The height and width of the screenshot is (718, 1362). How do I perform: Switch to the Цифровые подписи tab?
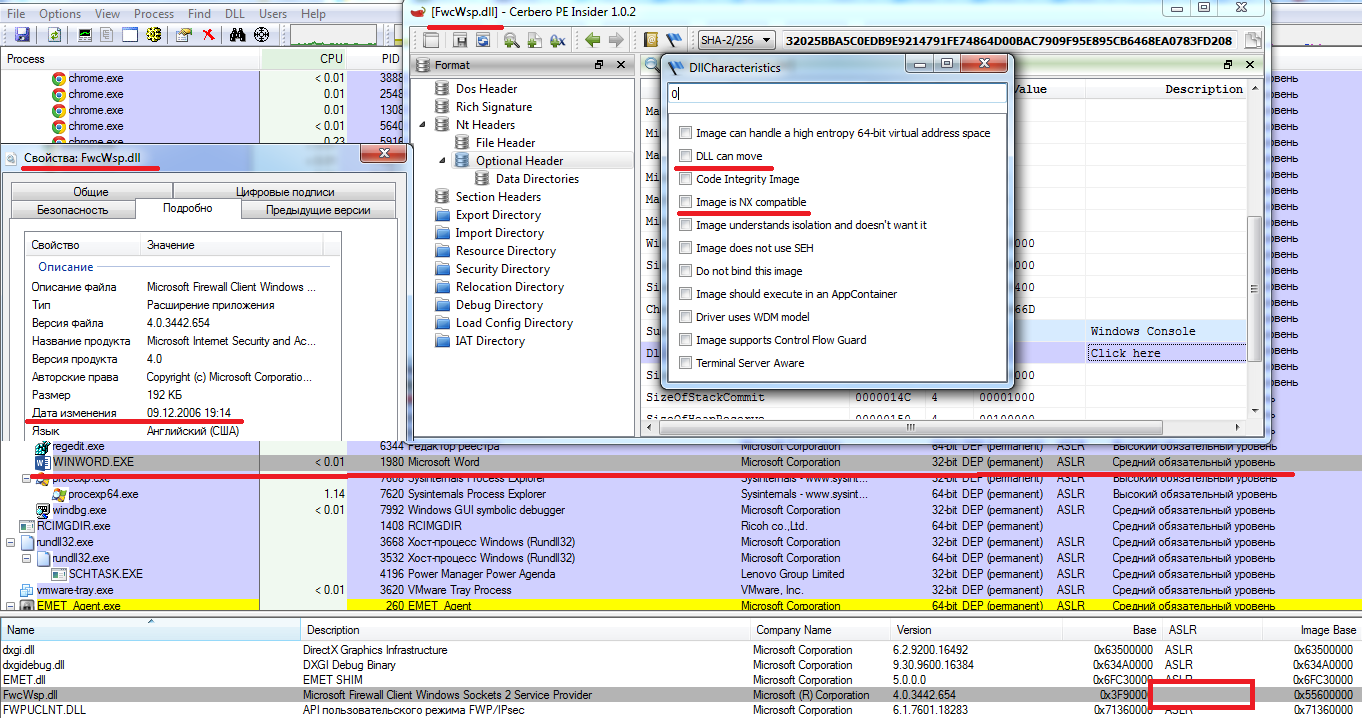[x=285, y=192]
